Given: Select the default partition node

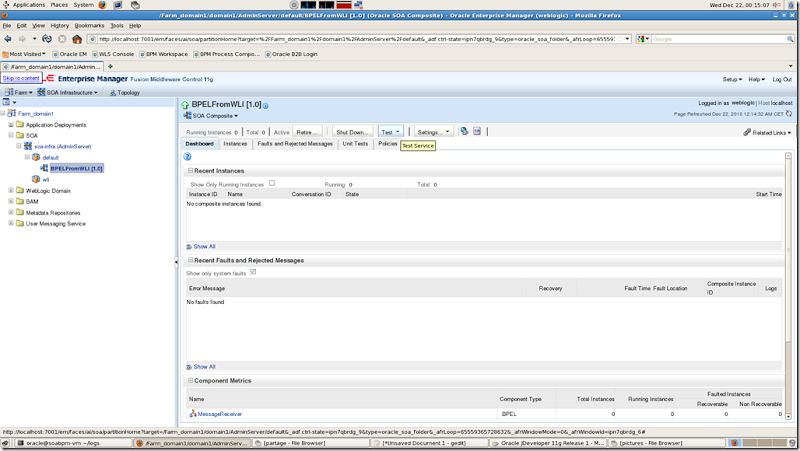Looking at the screenshot, I should tap(51, 158).
